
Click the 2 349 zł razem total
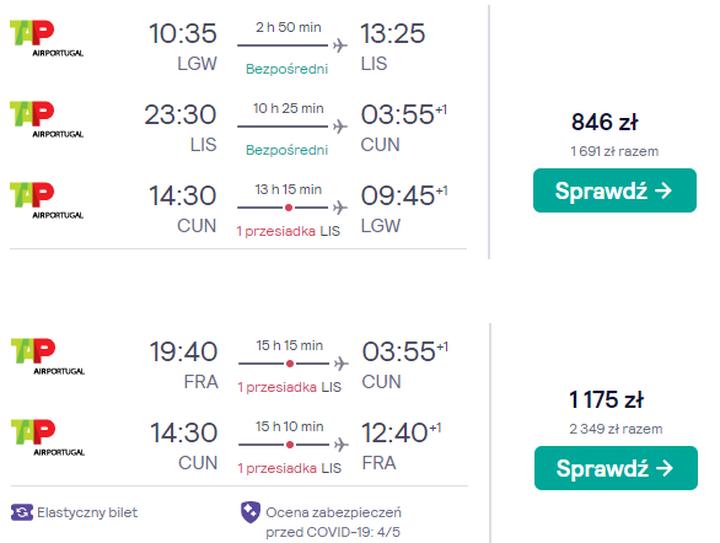pos(615,430)
